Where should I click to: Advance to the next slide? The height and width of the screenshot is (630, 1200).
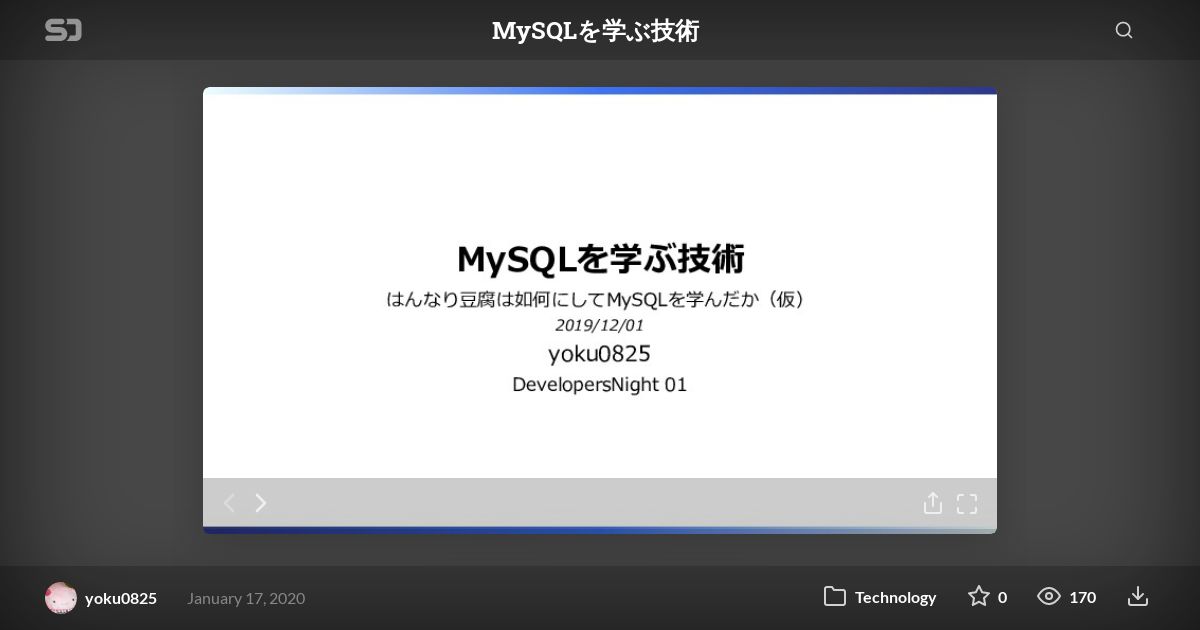coord(261,503)
